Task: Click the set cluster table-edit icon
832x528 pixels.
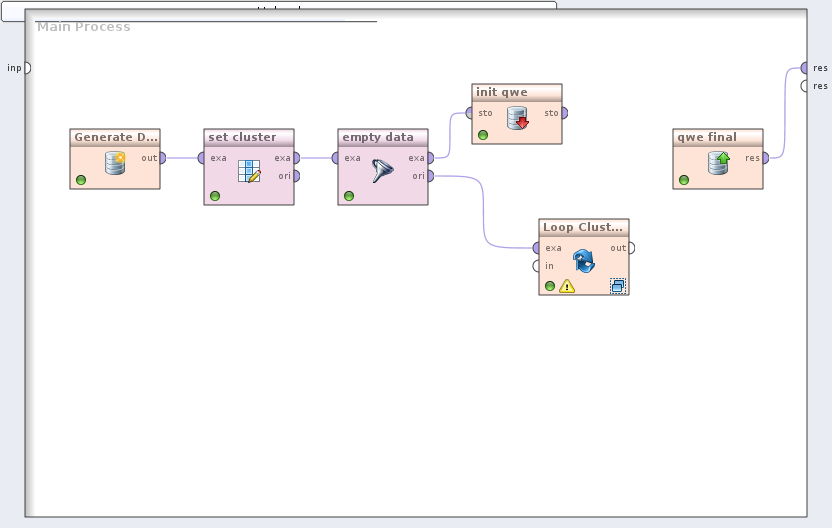Action: pos(249,171)
